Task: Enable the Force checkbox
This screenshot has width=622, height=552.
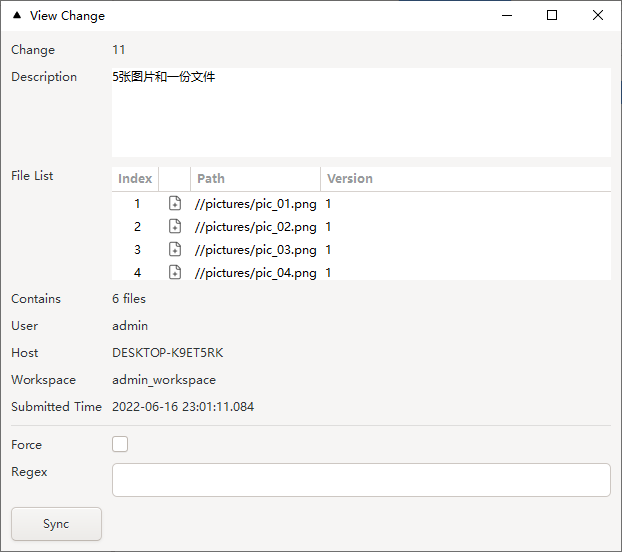Action: [x=120, y=445]
